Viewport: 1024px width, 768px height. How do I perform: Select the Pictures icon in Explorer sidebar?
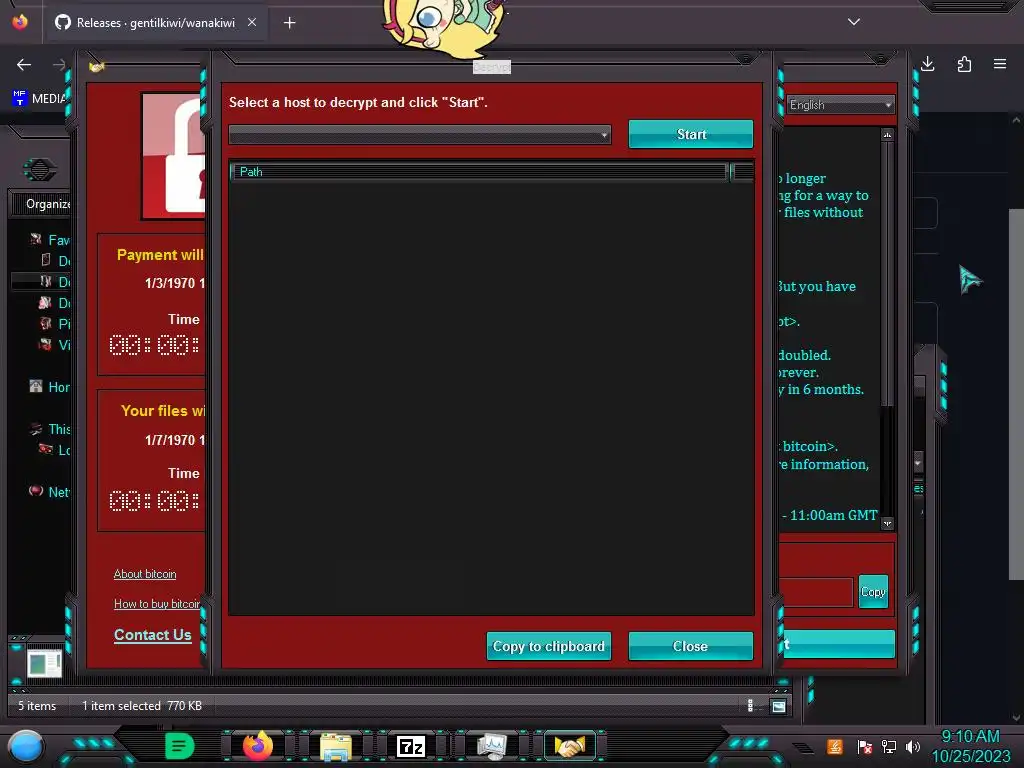(x=45, y=323)
